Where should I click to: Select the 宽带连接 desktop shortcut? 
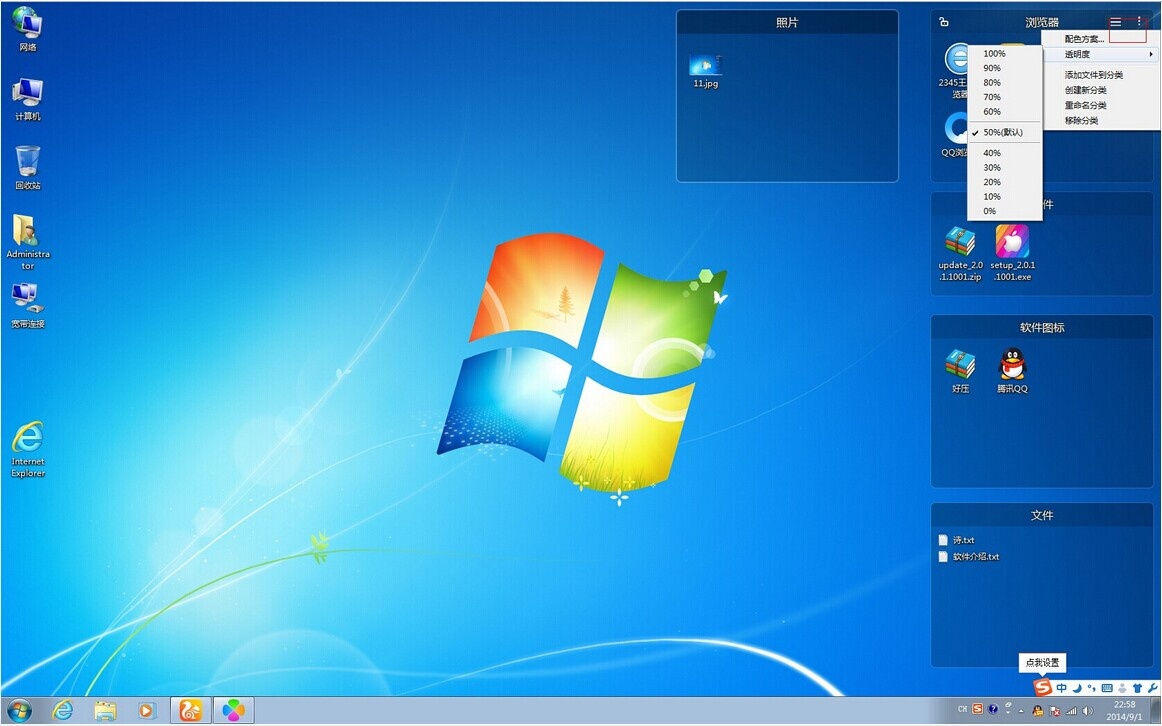coord(27,305)
